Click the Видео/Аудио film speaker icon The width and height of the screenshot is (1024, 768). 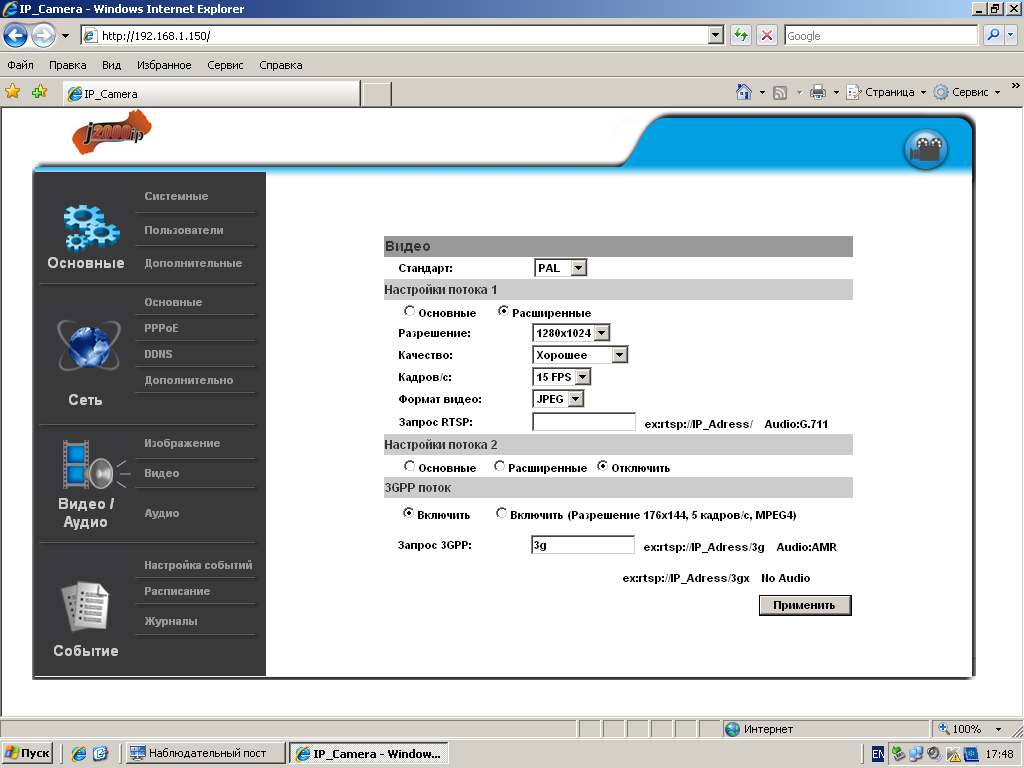pyautogui.click(x=90, y=465)
